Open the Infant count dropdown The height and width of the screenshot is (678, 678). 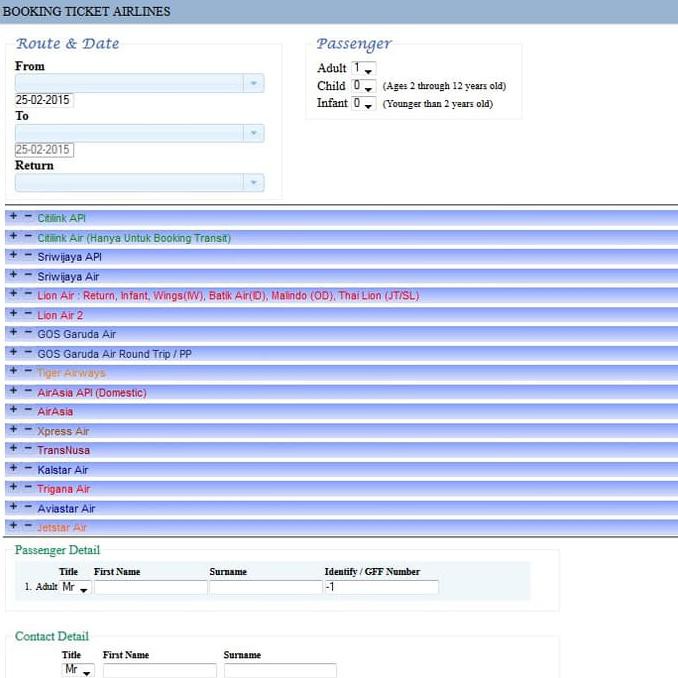click(363, 104)
